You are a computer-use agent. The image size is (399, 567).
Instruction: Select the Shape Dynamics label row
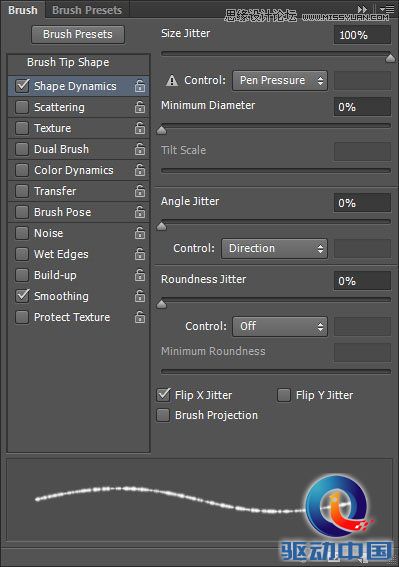pos(78,86)
